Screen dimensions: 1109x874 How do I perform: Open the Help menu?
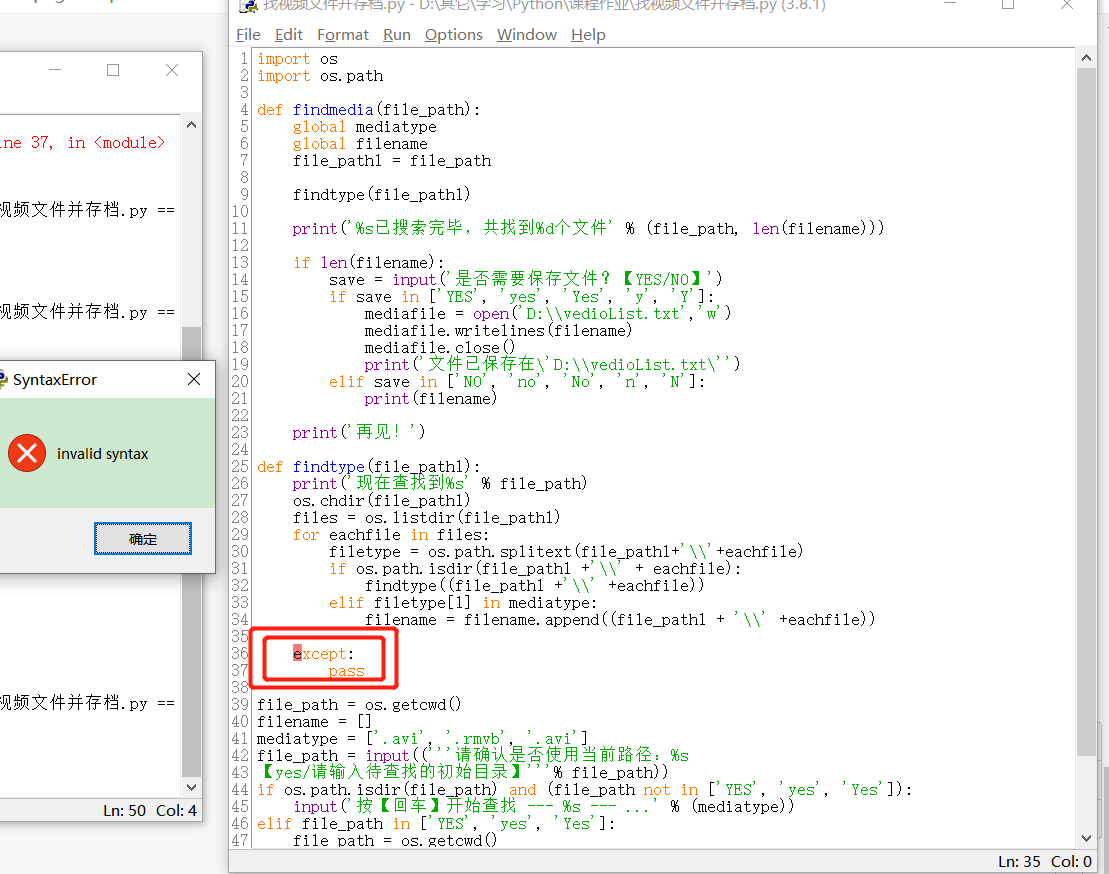(x=588, y=35)
